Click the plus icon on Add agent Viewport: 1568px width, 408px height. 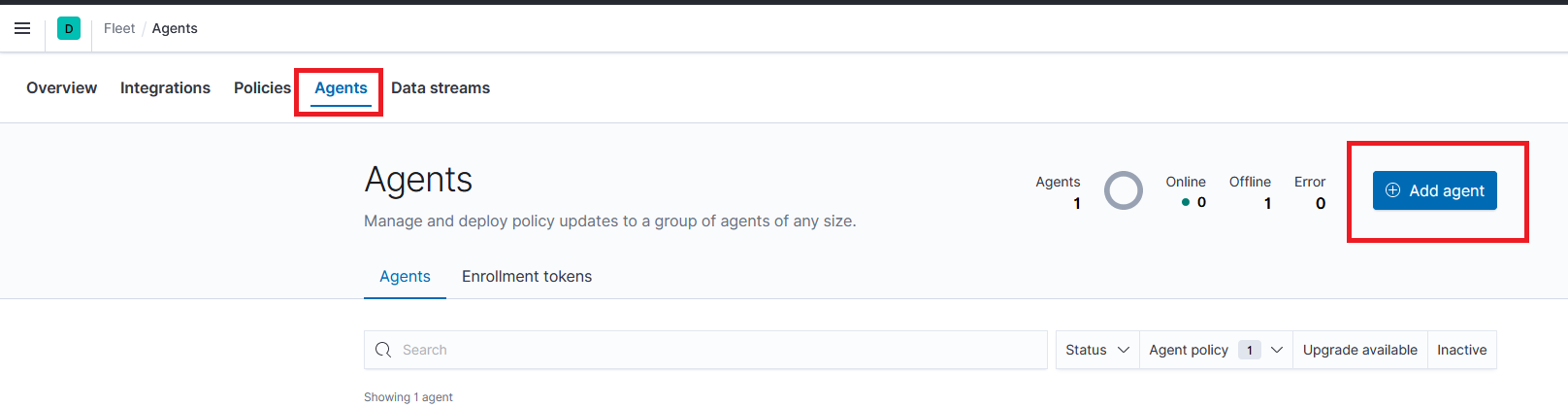[x=1392, y=190]
